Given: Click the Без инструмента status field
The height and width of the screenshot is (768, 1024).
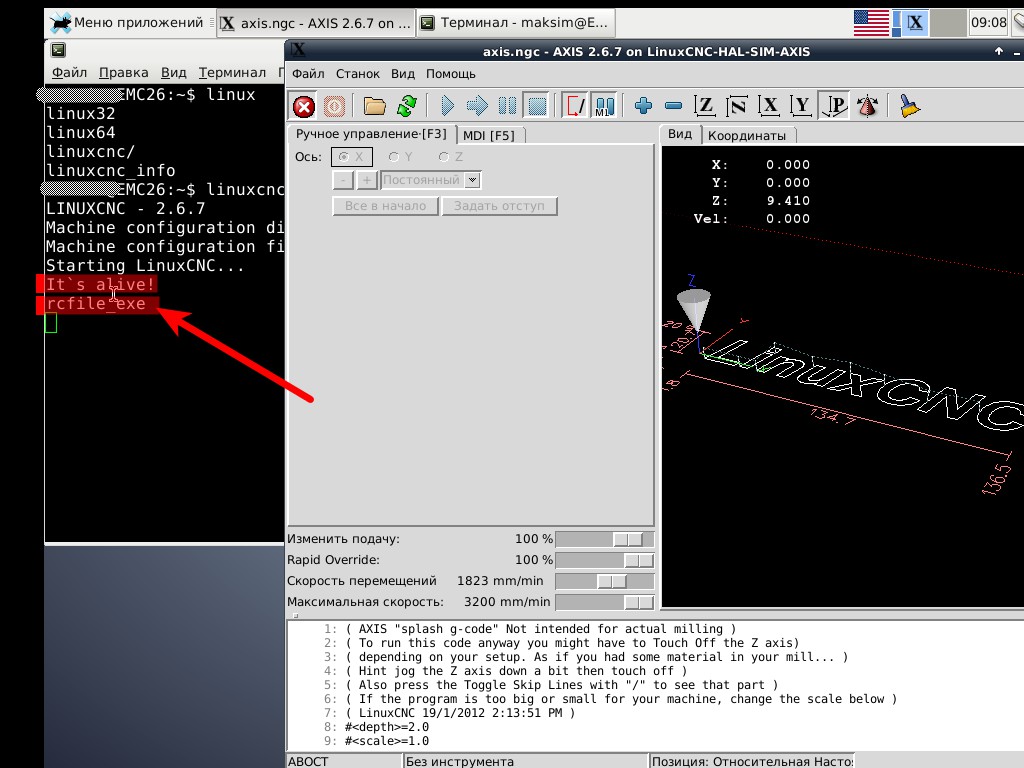Looking at the screenshot, I should 526,761.
